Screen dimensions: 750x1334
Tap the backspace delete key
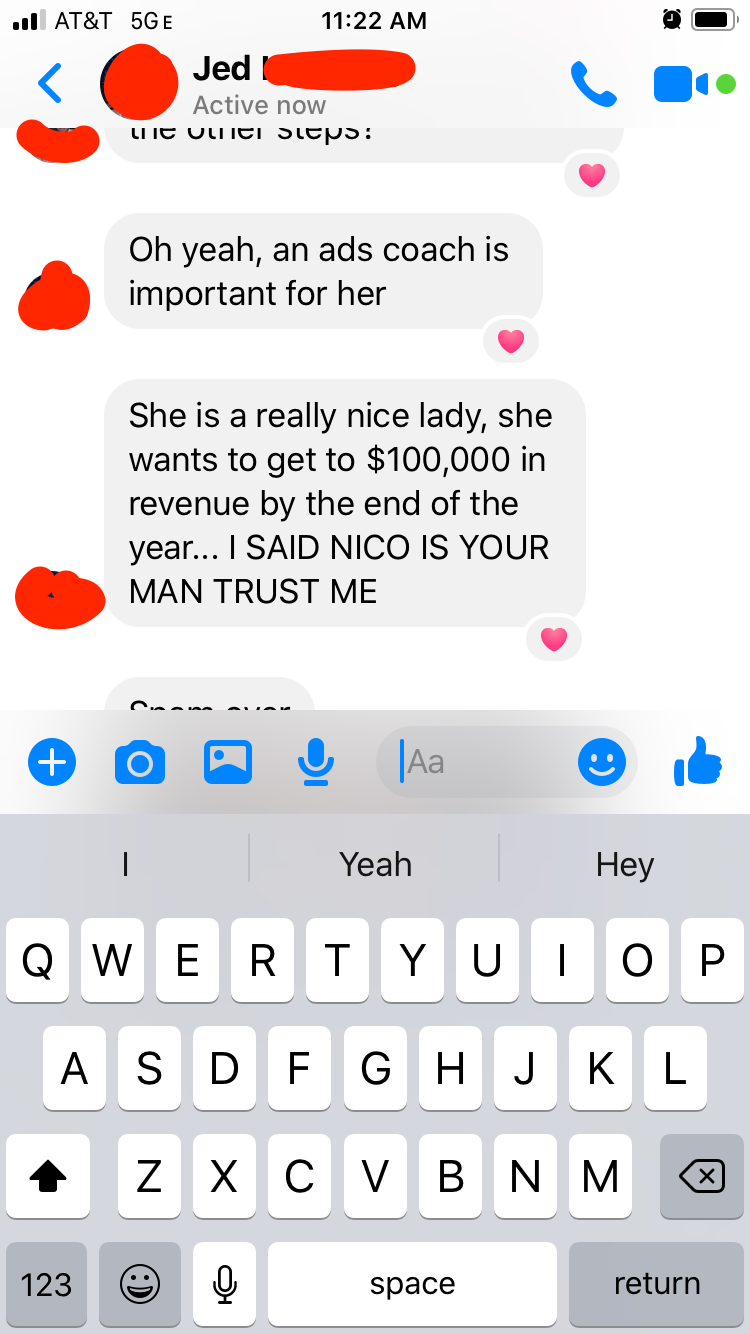(702, 1176)
